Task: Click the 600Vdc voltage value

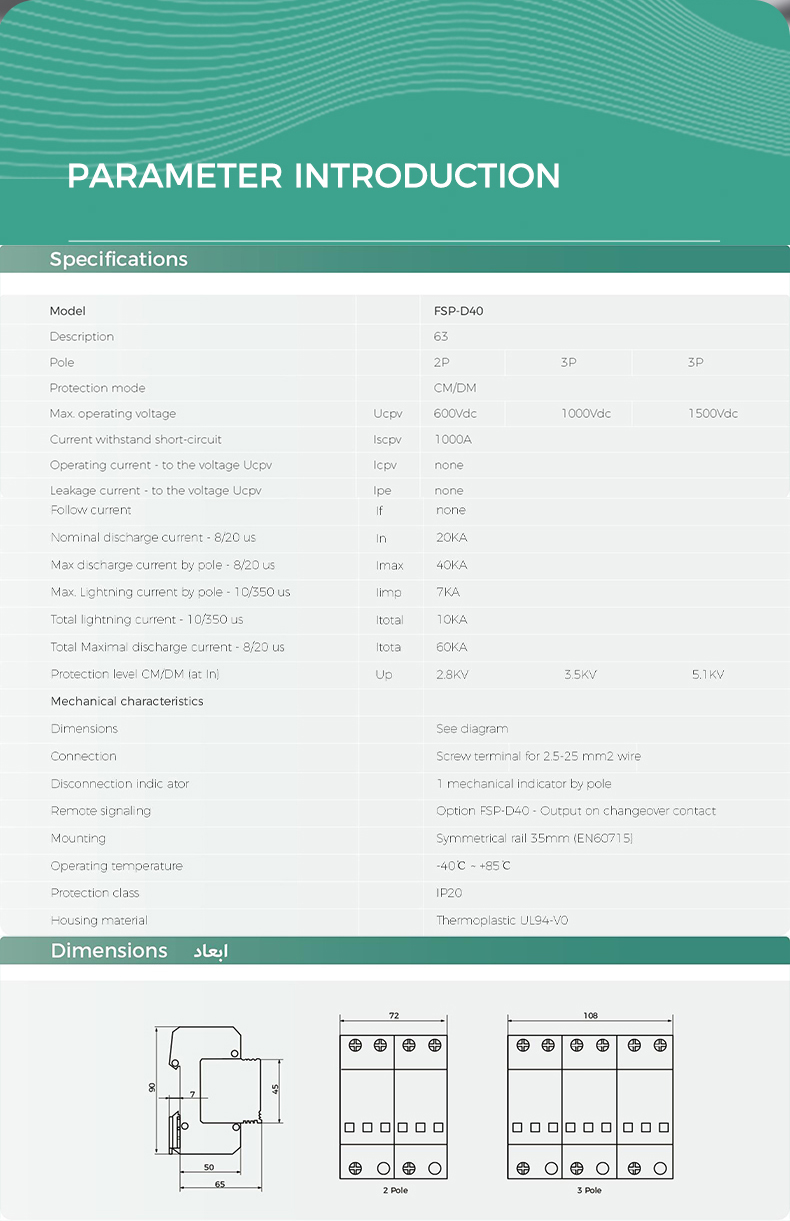Action: [x=455, y=414]
